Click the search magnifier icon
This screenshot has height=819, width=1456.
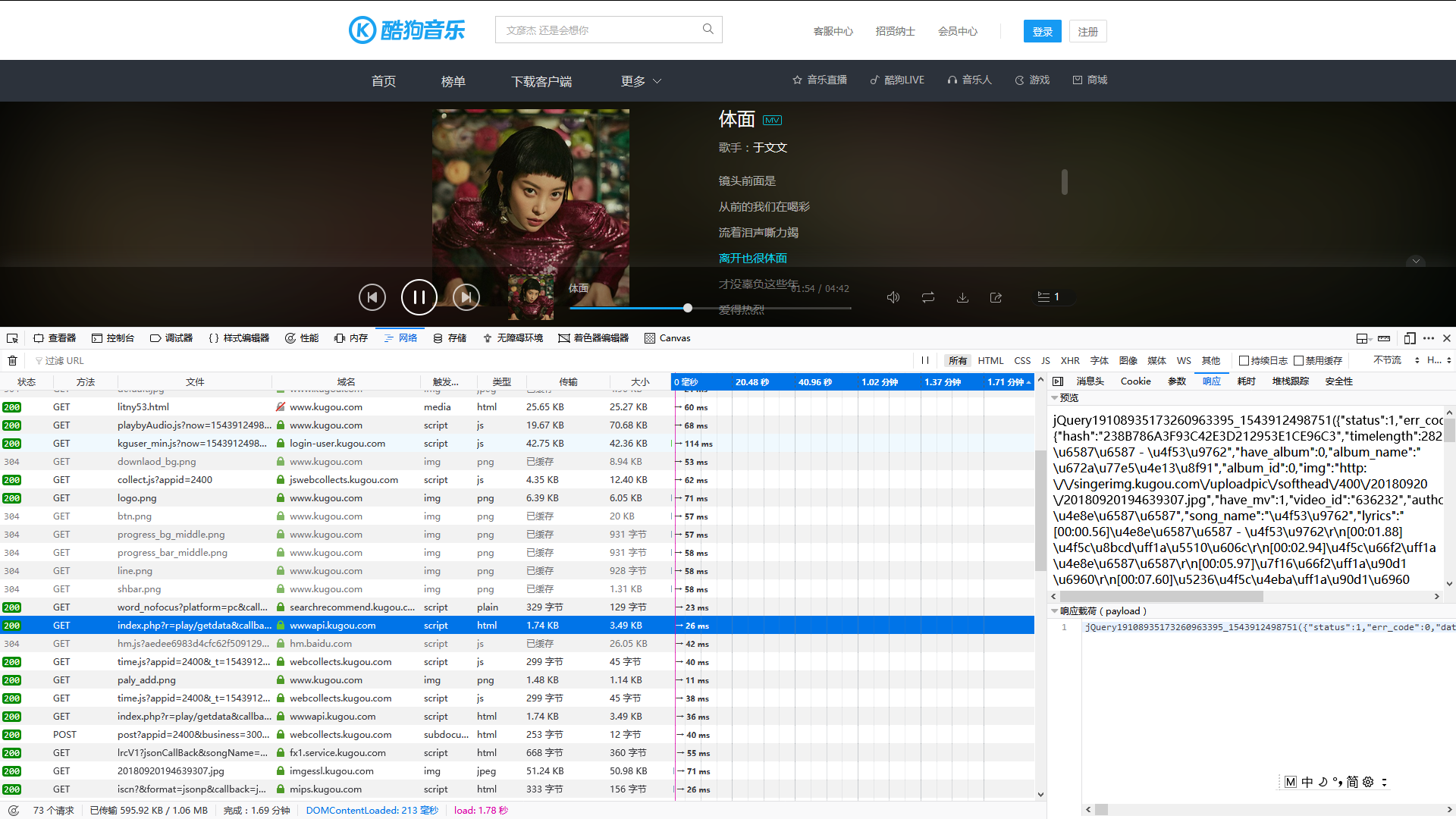pyautogui.click(x=708, y=29)
